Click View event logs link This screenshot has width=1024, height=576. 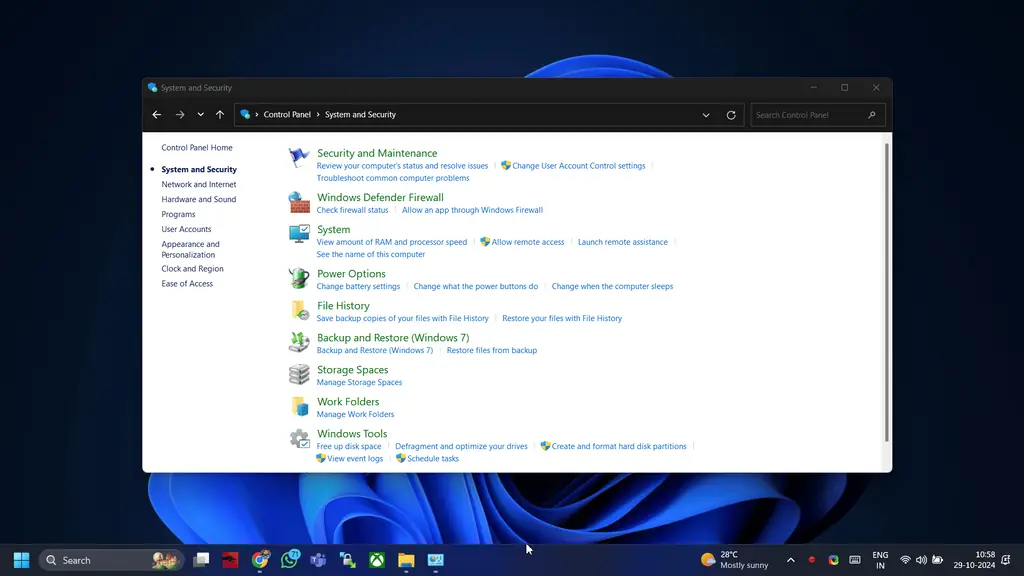pos(355,458)
